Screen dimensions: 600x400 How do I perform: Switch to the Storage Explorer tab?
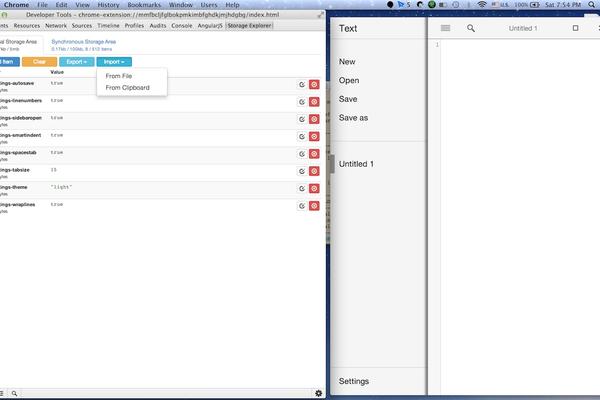click(x=249, y=26)
